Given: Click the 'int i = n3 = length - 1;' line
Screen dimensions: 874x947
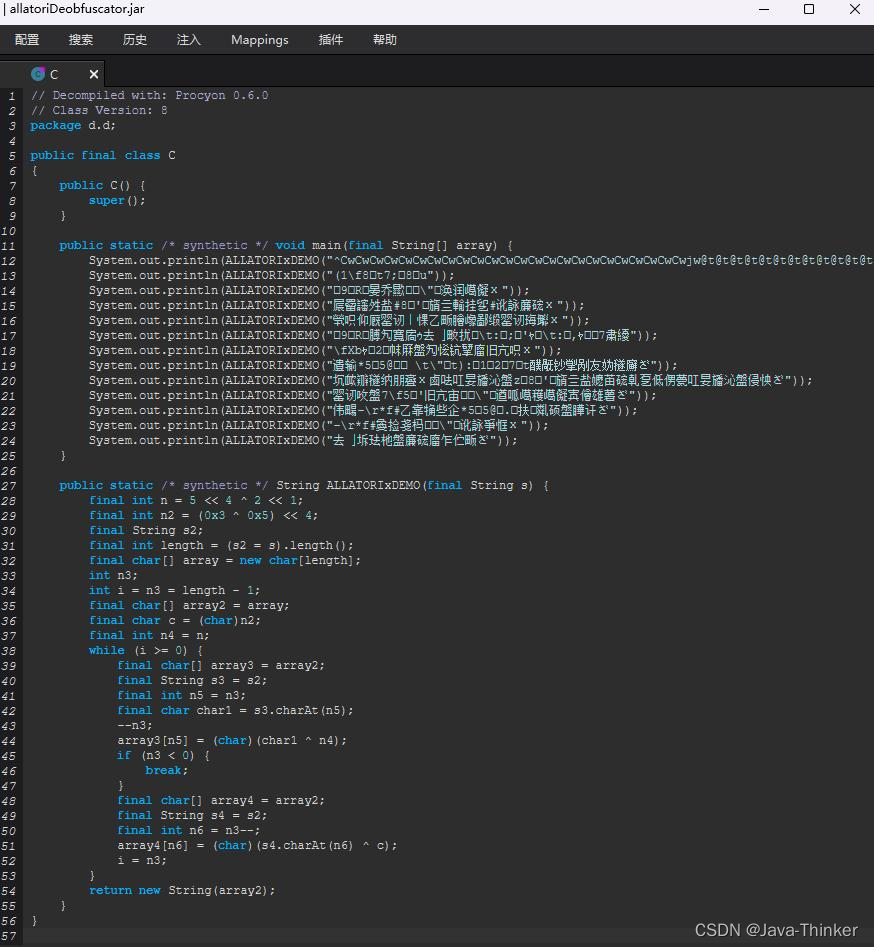Looking at the screenshot, I should click(x=174, y=590).
